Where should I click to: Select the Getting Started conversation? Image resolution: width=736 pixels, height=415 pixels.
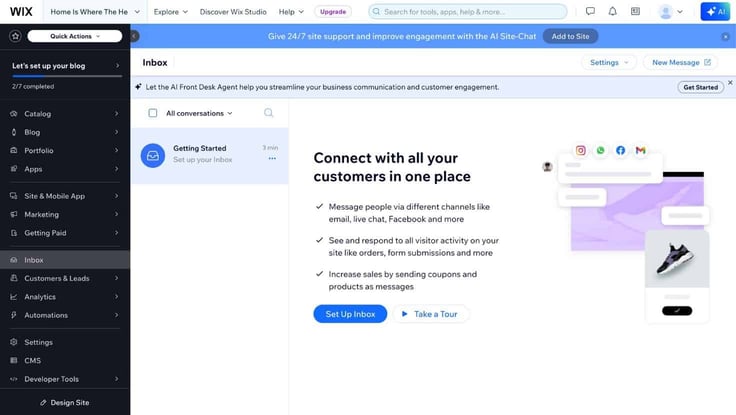[210, 156]
